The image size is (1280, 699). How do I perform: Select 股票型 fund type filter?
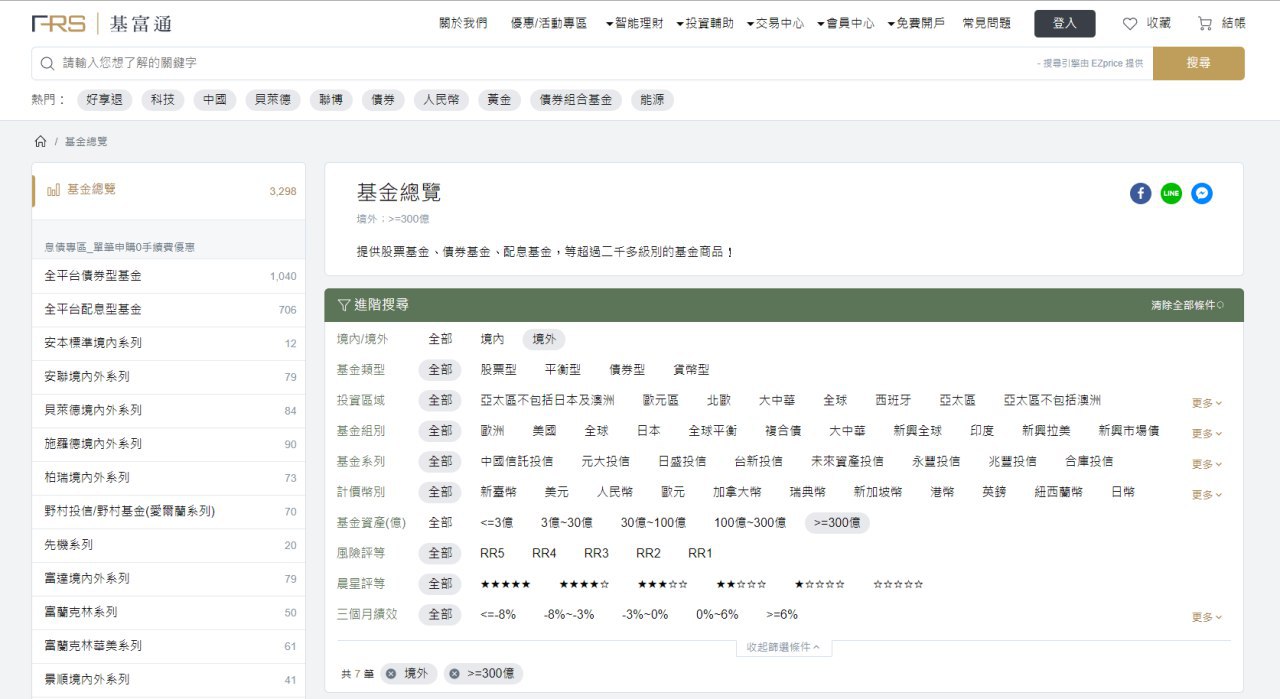click(498, 370)
